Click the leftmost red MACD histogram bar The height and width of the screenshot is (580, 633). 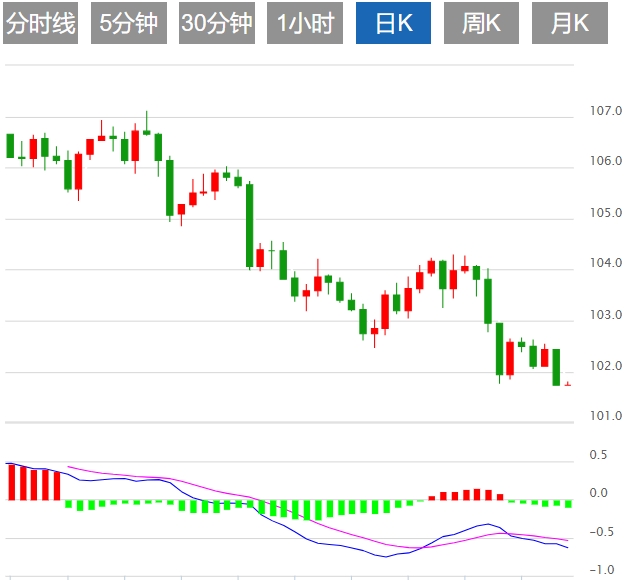[11, 481]
